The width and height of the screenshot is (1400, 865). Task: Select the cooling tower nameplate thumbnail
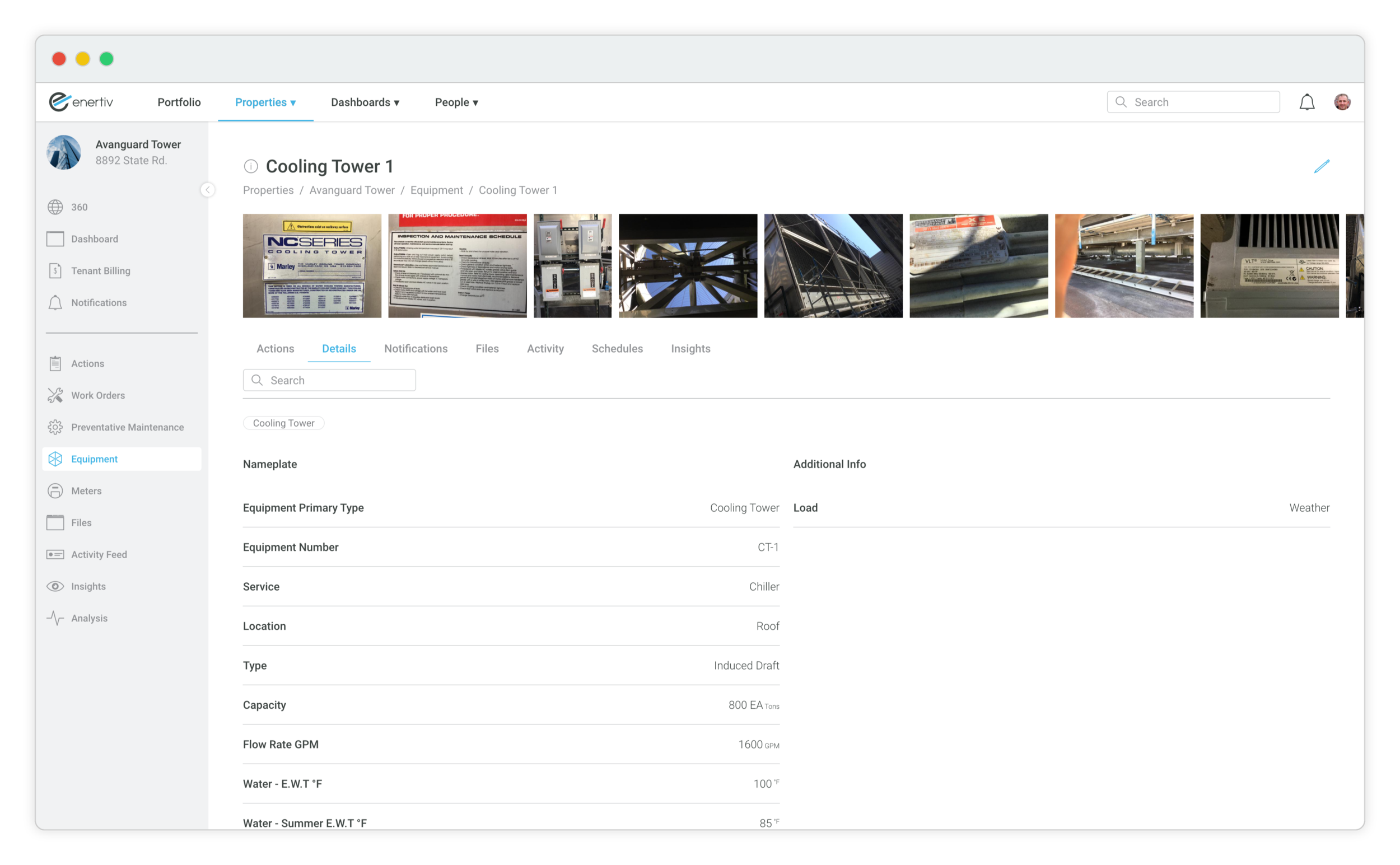pyautogui.click(x=311, y=264)
